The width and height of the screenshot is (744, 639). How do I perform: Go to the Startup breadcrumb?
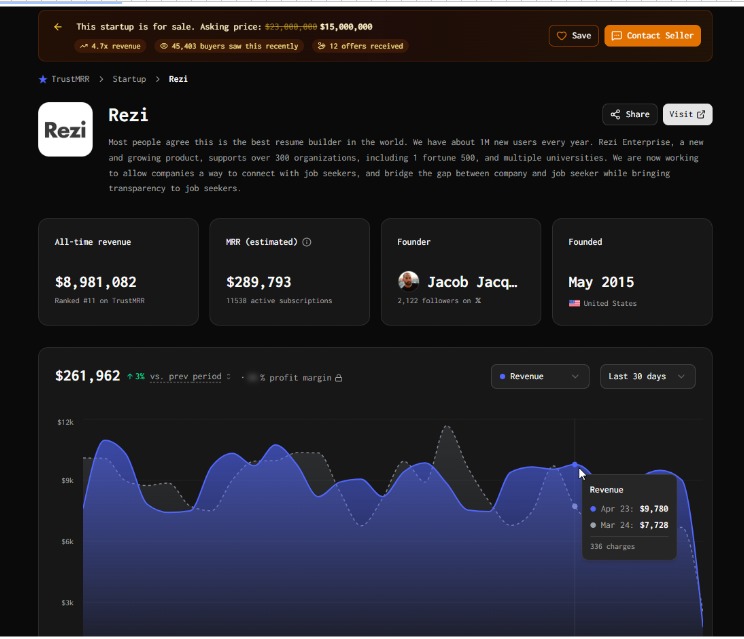129,79
